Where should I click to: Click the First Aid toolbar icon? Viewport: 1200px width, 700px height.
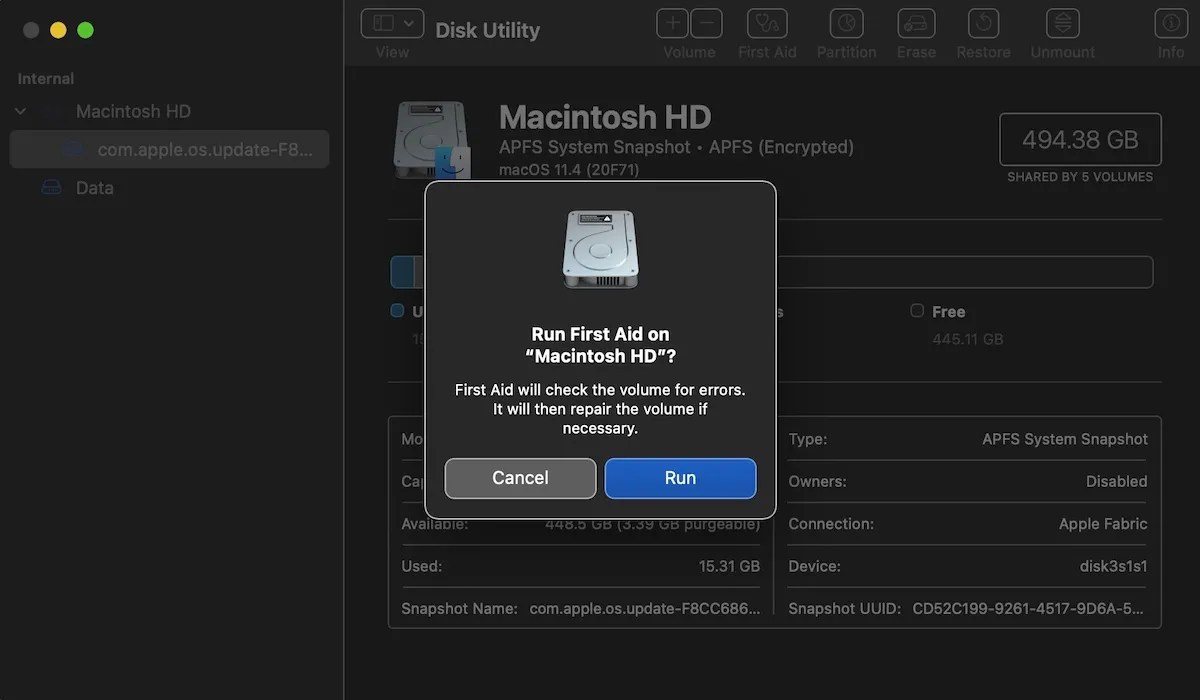(x=767, y=23)
